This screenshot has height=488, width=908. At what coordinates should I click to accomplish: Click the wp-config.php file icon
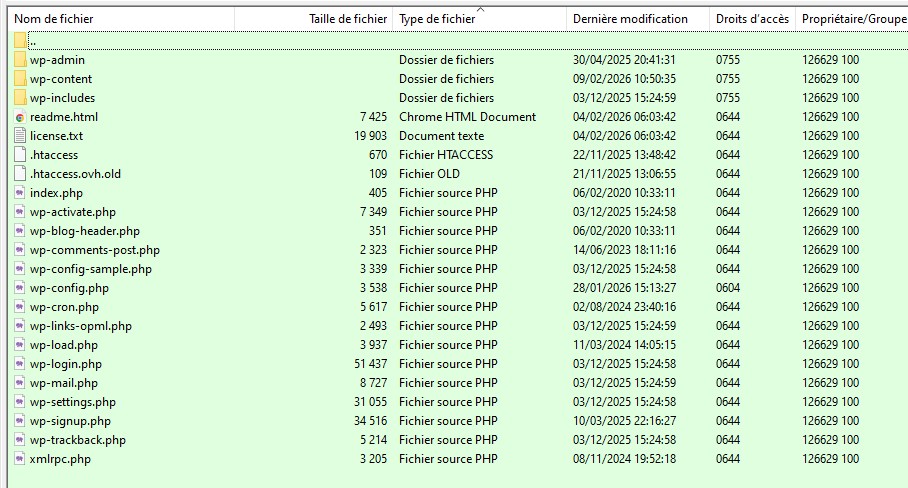pyautogui.click(x=20, y=288)
